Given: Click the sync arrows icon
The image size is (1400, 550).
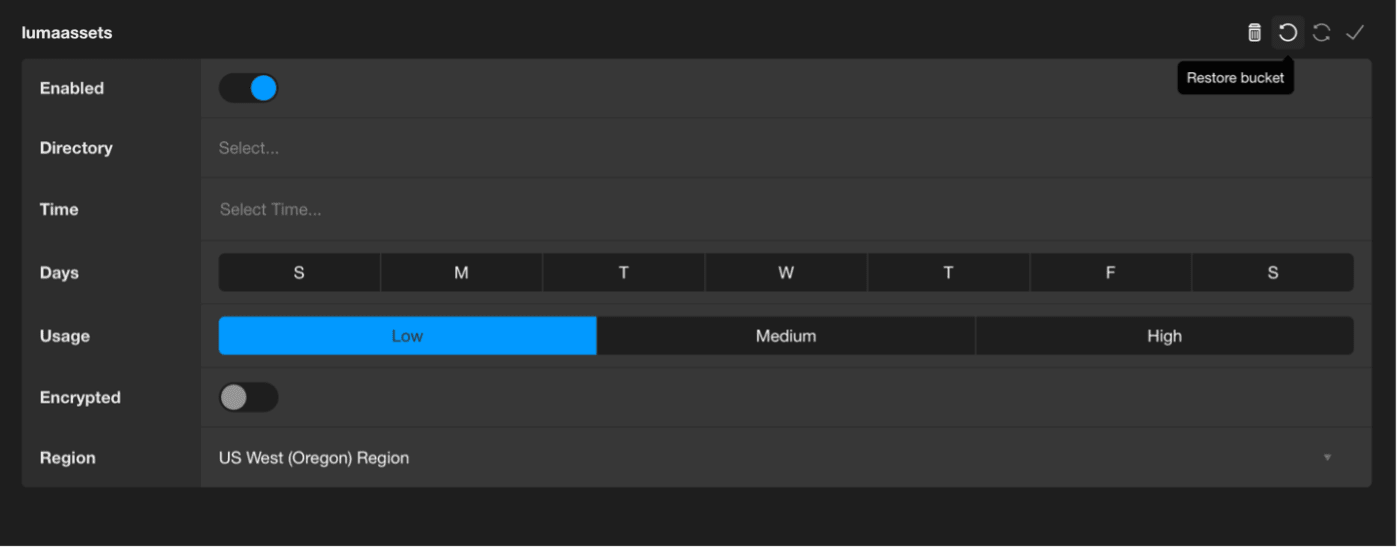Looking at the screenshot, I should click(x=1321, y=33).
